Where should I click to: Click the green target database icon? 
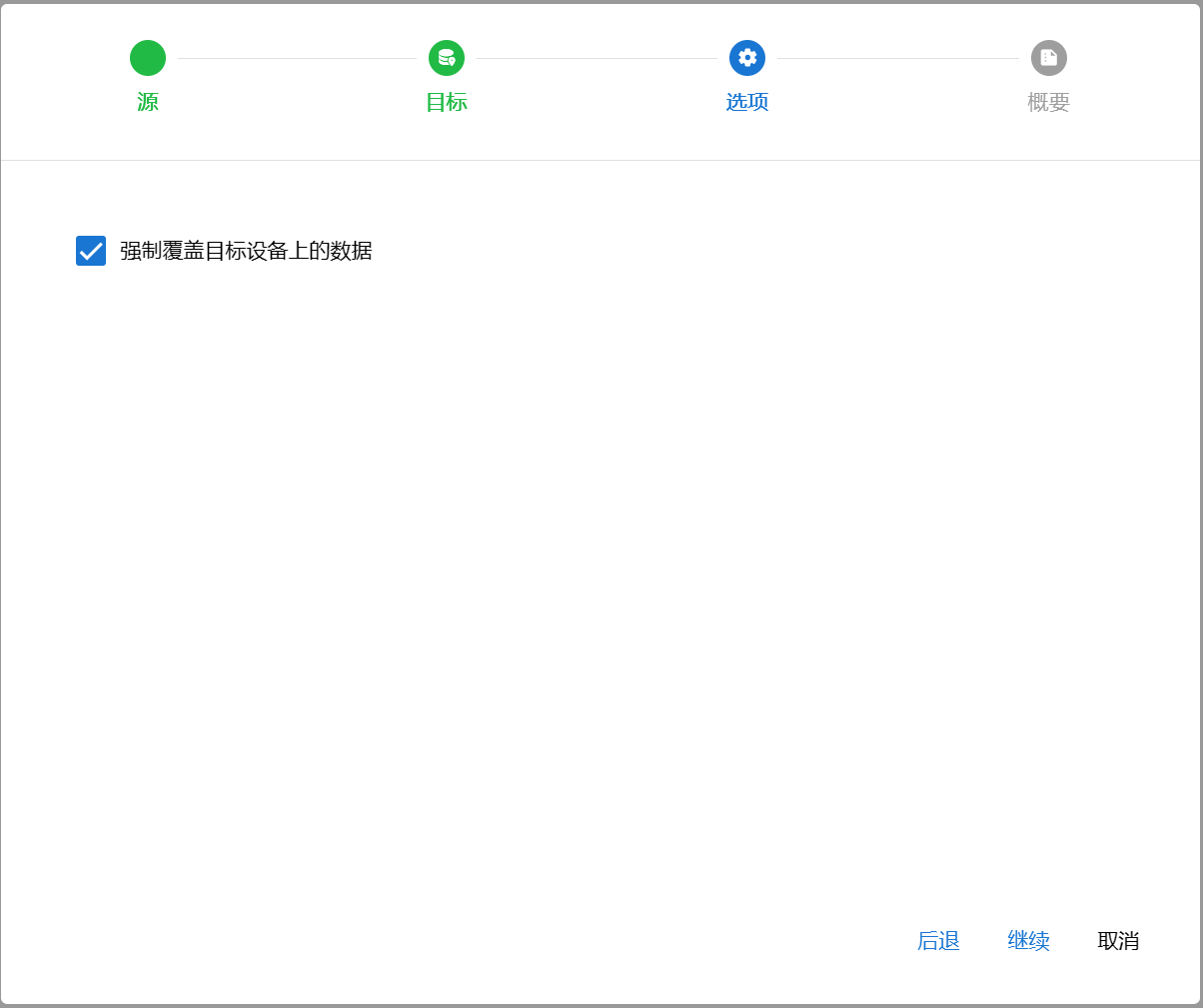(x=447, y=58)
